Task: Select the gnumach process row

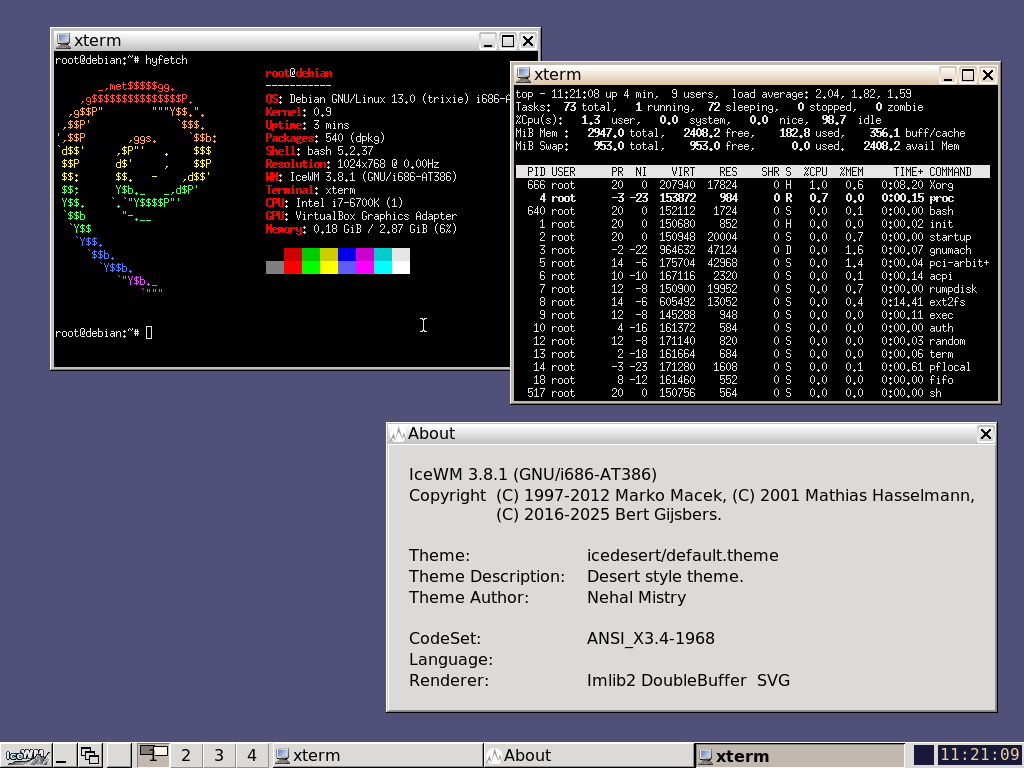Action: (752, 250)
